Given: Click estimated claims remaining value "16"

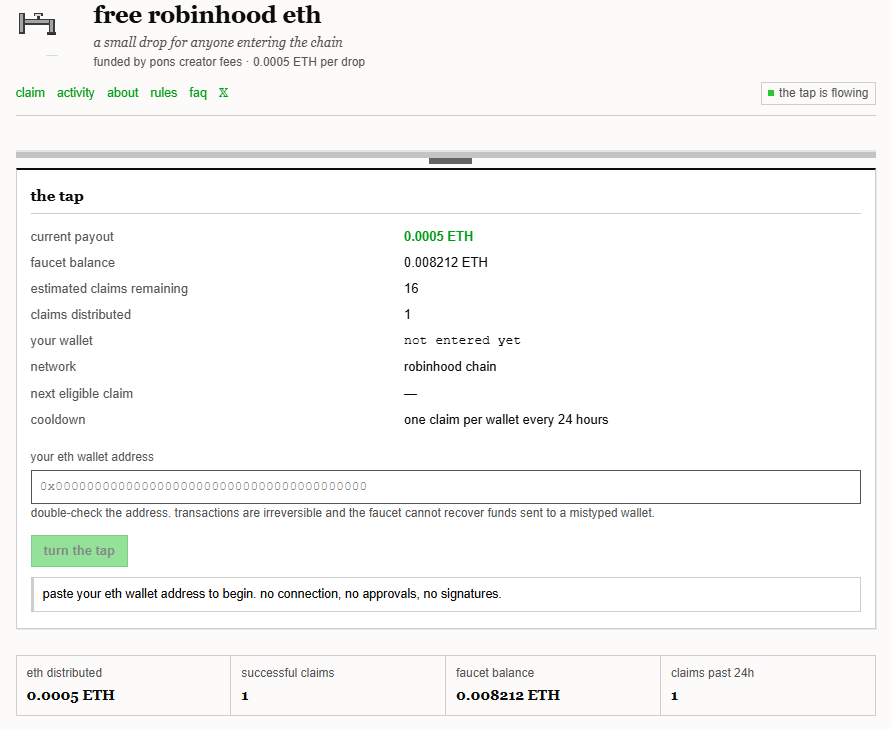Looking at the screenshot, I should pos(411,289).
